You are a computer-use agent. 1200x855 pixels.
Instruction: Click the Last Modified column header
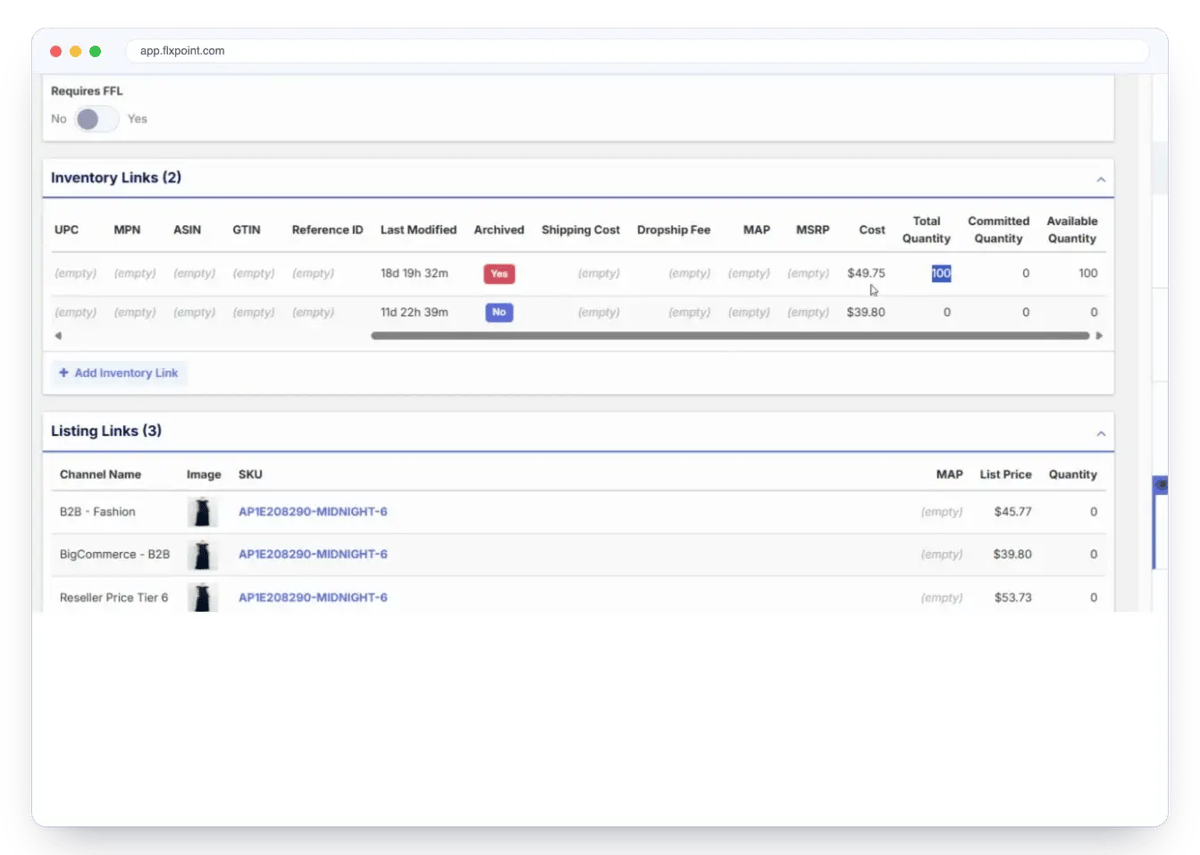[x=418, y=230]
